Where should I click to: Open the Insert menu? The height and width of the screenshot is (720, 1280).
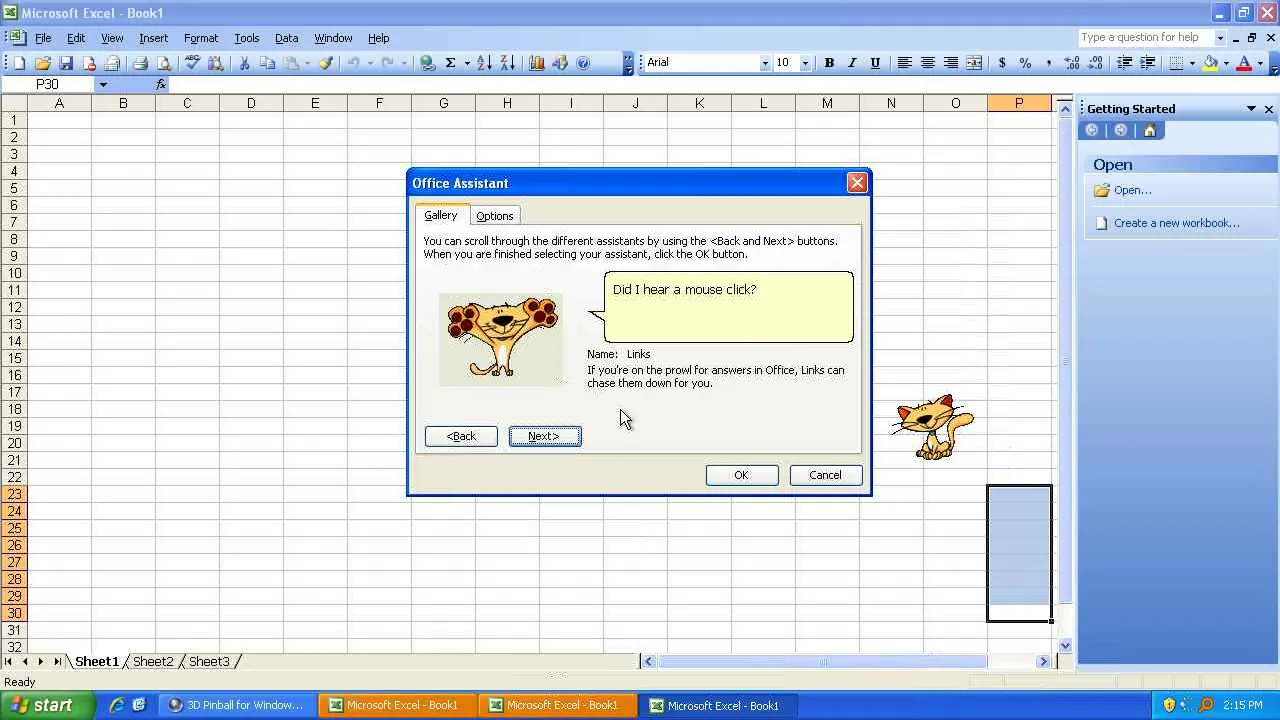click(x=153, y=38)
